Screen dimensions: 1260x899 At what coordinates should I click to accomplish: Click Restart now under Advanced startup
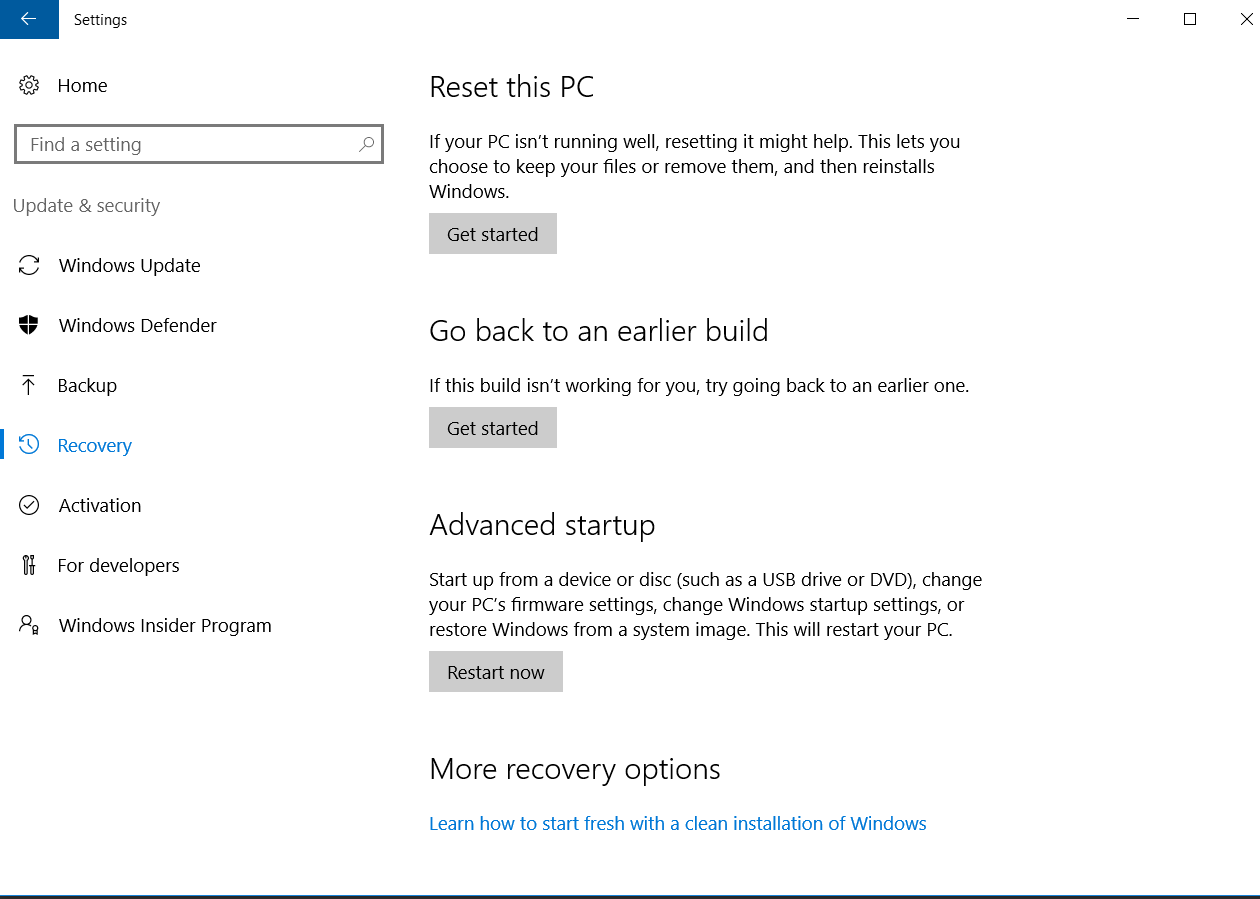[x=495, y=671]
